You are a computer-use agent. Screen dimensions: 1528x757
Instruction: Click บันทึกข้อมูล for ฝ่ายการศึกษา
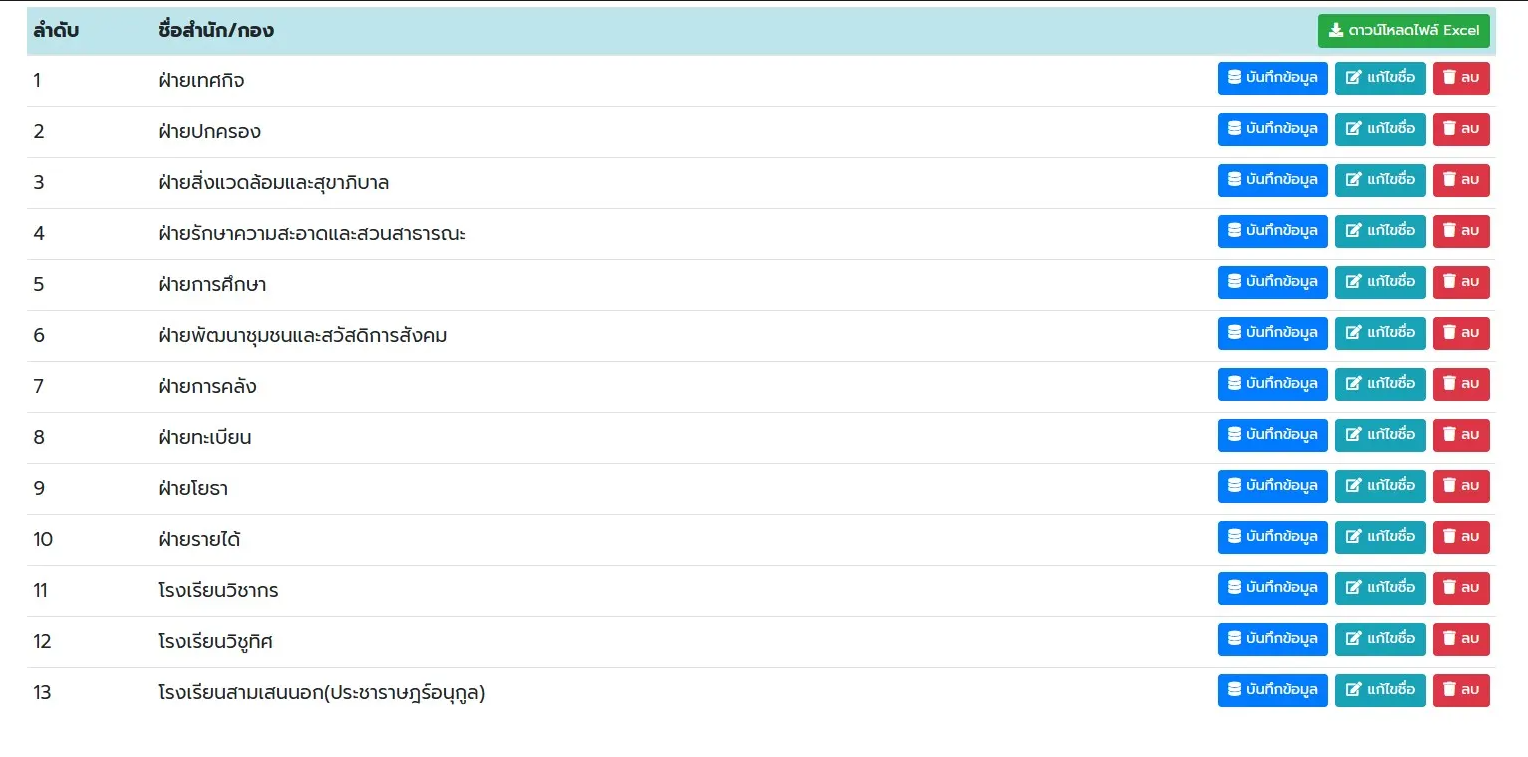[1273, 282]
